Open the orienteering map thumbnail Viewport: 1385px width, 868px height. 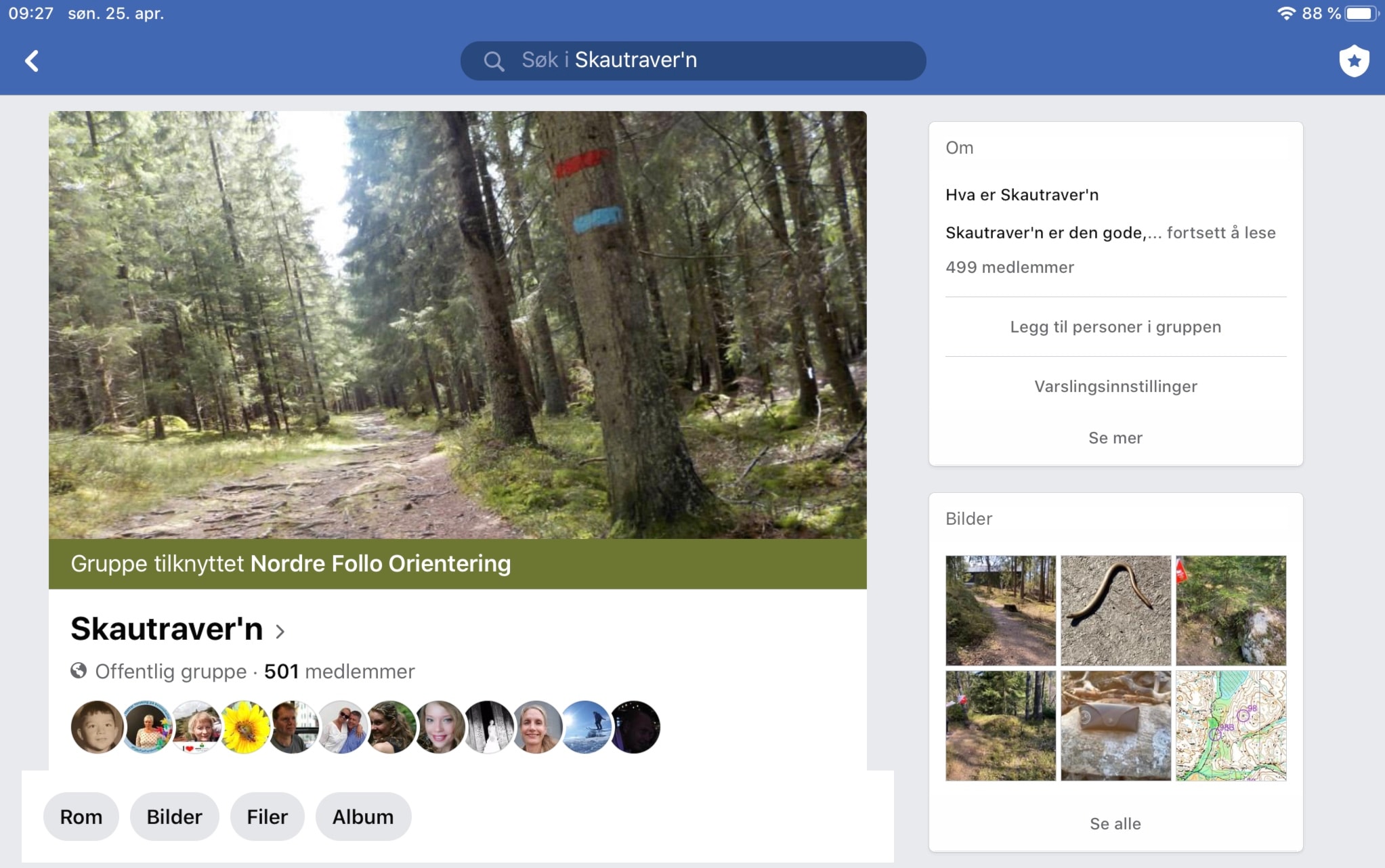1231,726
